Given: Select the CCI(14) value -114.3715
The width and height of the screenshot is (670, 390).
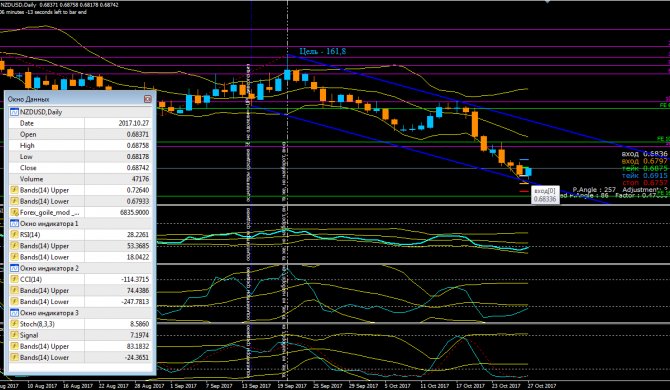Looking at the screenshot, I should pyautogui.click(x=135, y=279).
